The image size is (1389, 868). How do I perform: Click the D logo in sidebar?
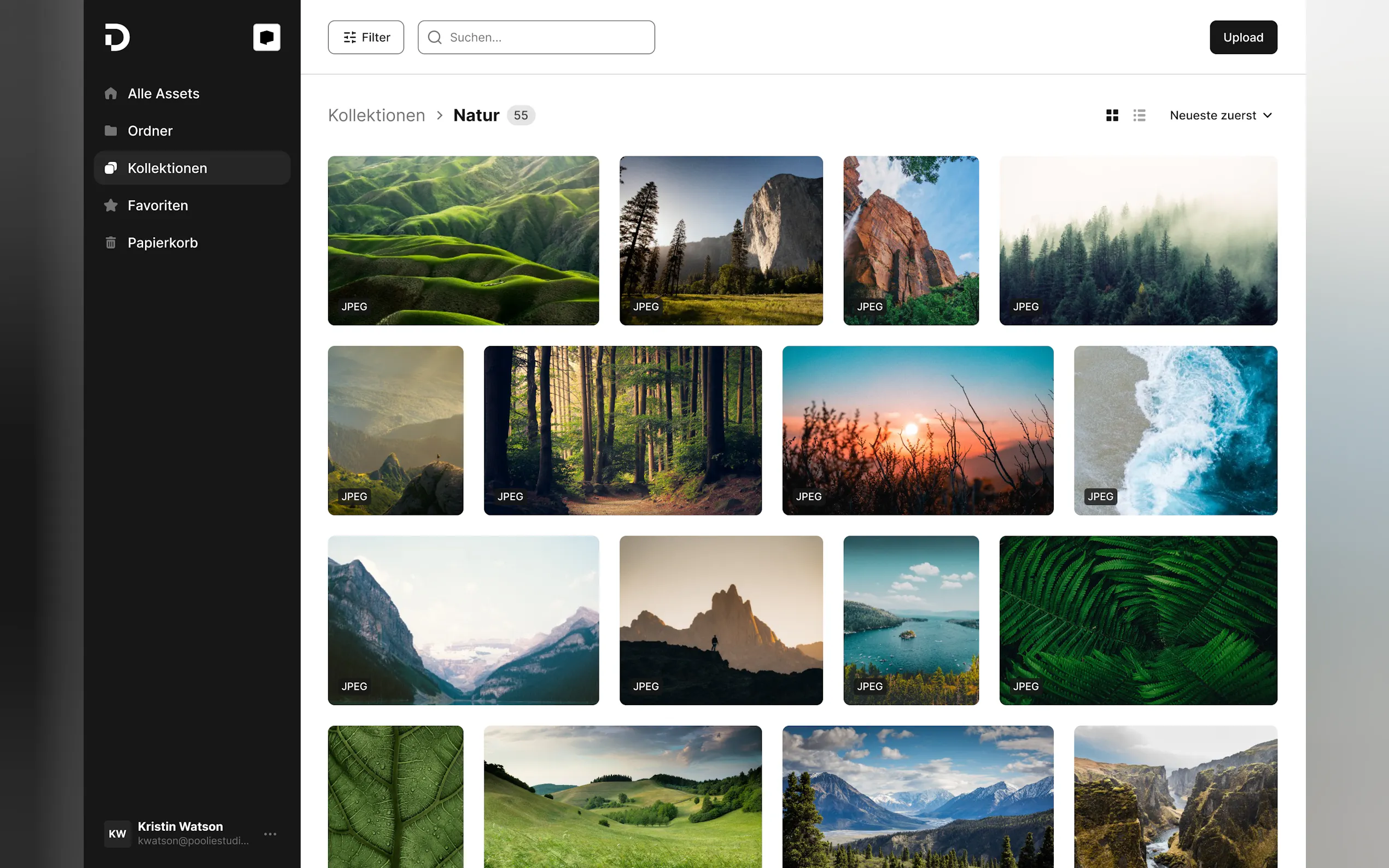[x=117, y=37]
